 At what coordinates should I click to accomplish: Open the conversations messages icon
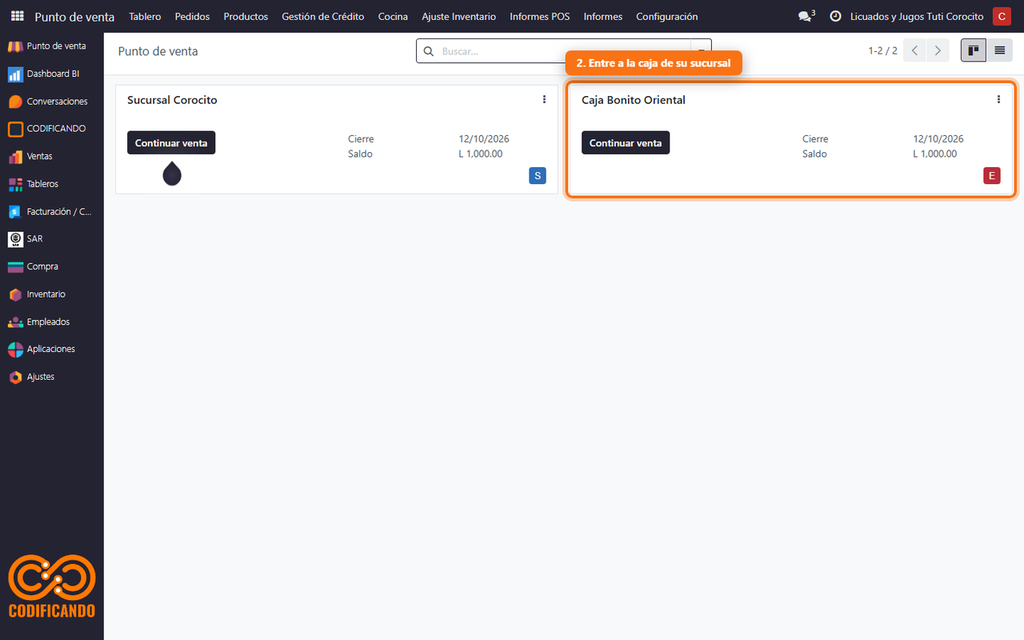point(806,16)
